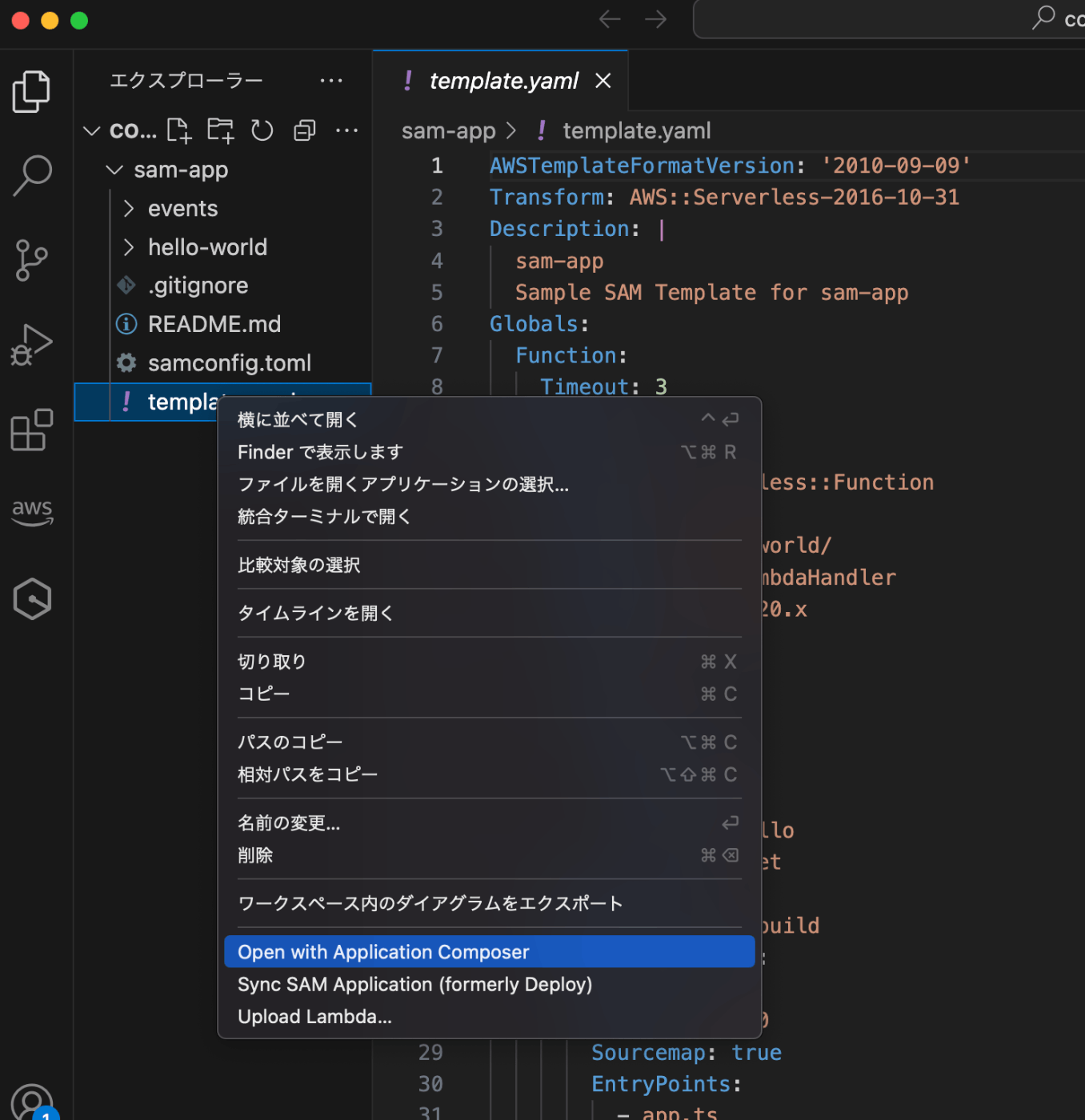Choose コピー from context menu

click(489, 694)
